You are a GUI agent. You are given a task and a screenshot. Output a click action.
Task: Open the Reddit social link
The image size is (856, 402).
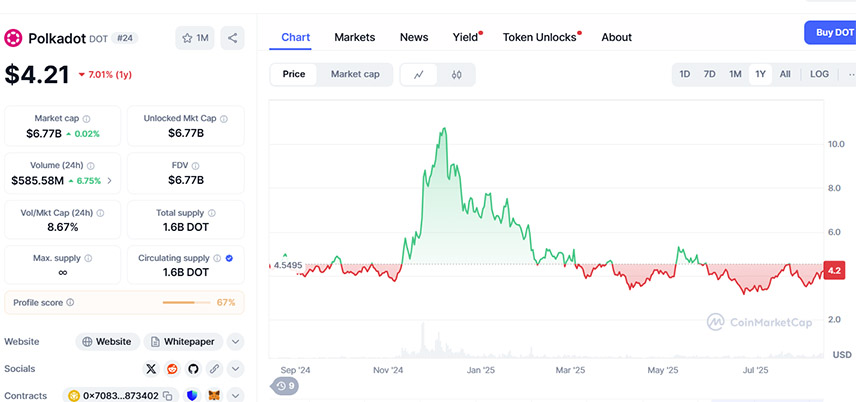tap(172, 369)
